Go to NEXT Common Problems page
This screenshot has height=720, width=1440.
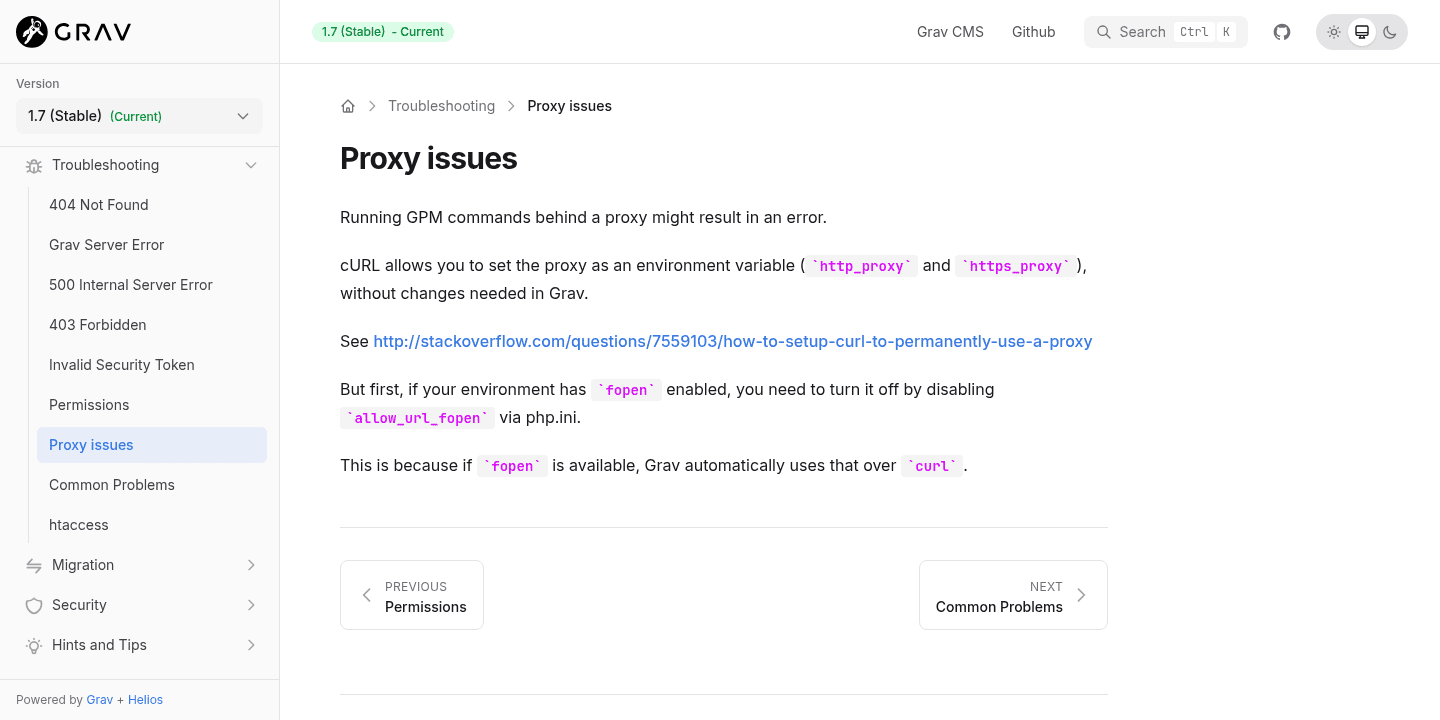coord(1012,595)
